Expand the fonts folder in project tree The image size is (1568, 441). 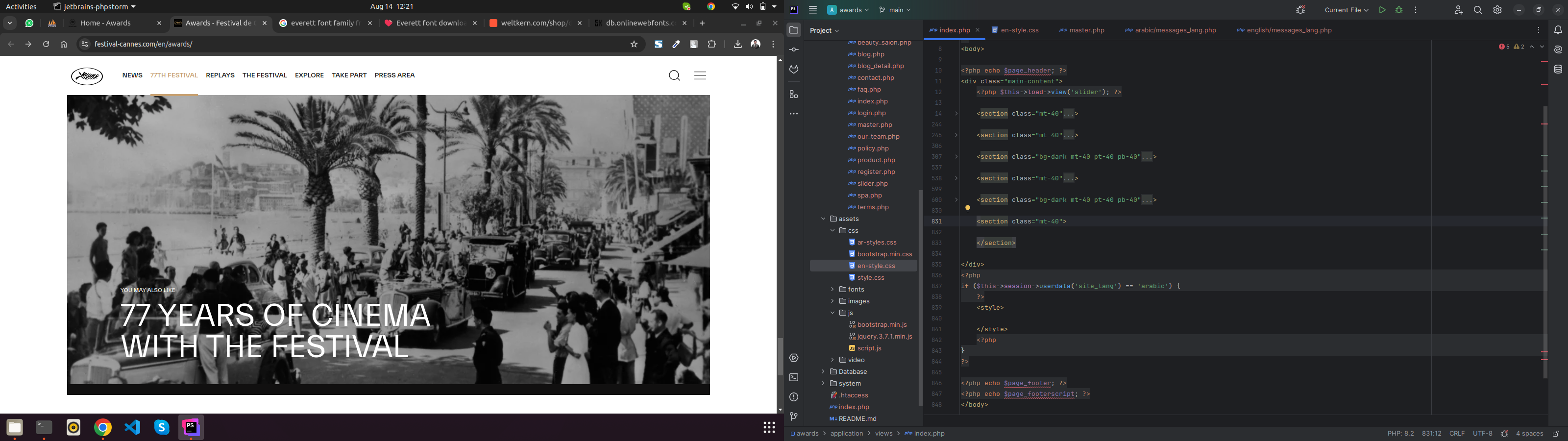(x=833, y=290)
